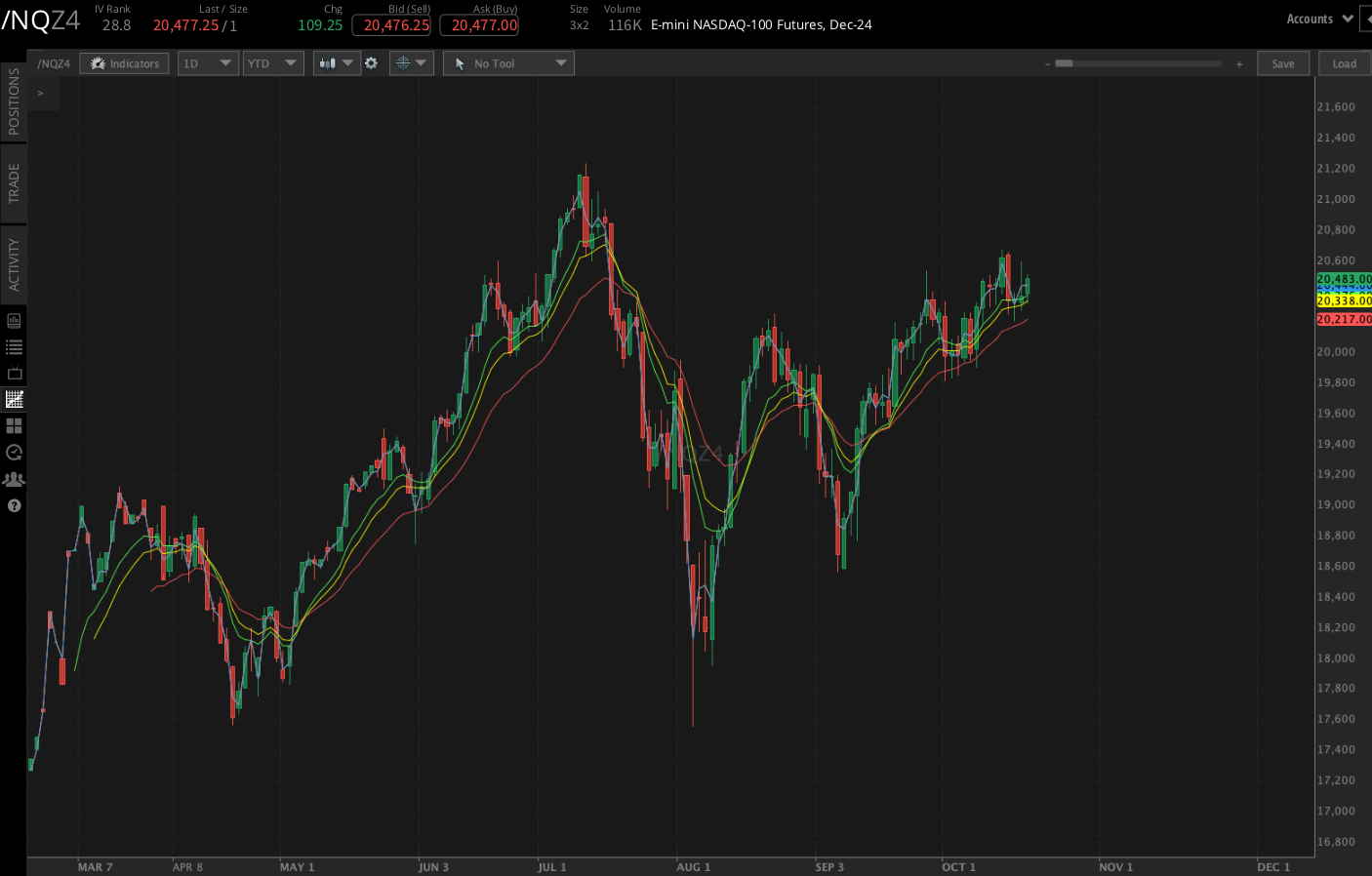Click the red Bid price 20,476.25
This screenshot has height=876, width=1372.
pos(390,25)
